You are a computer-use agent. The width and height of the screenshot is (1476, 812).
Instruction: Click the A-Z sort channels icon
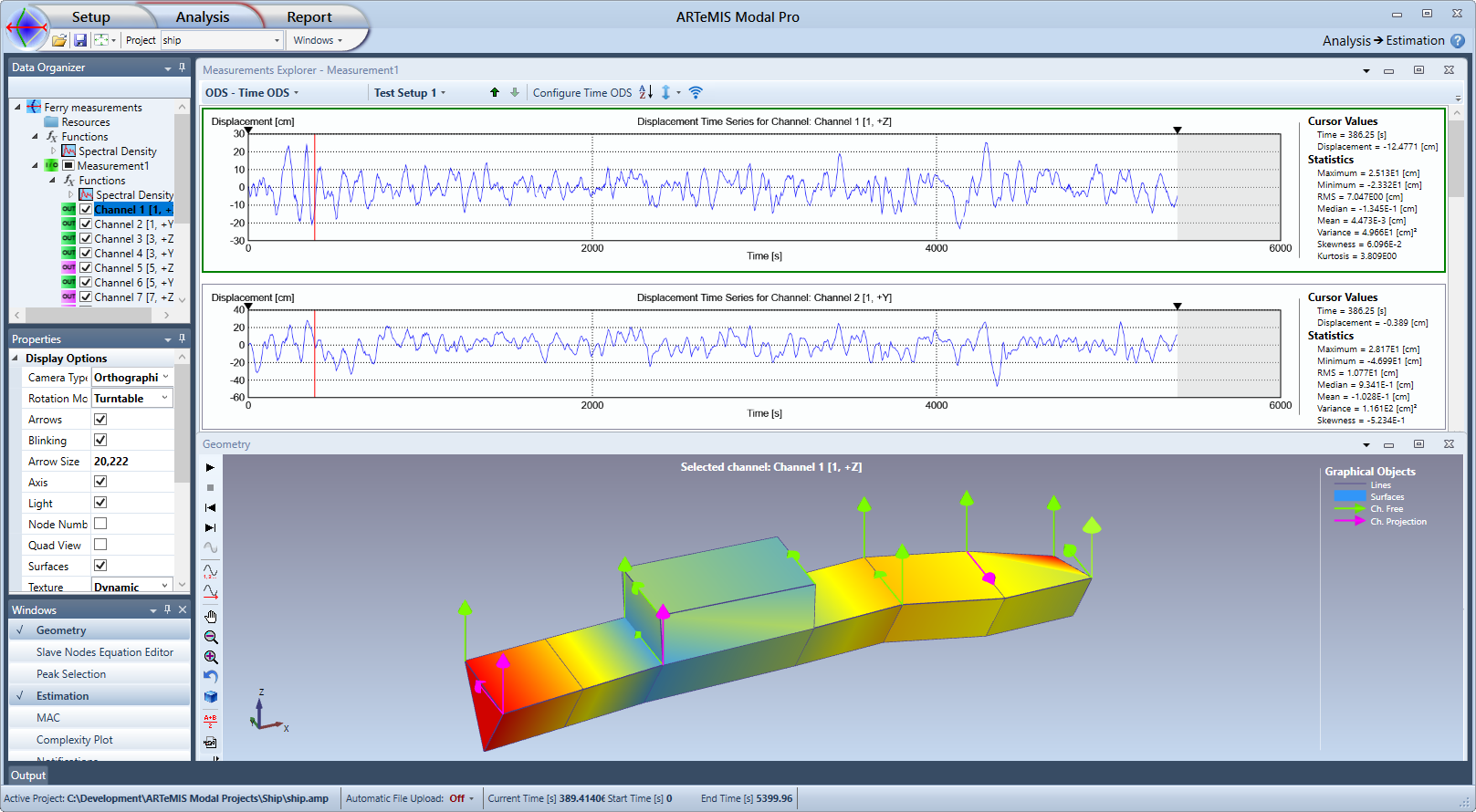(645, 92)
